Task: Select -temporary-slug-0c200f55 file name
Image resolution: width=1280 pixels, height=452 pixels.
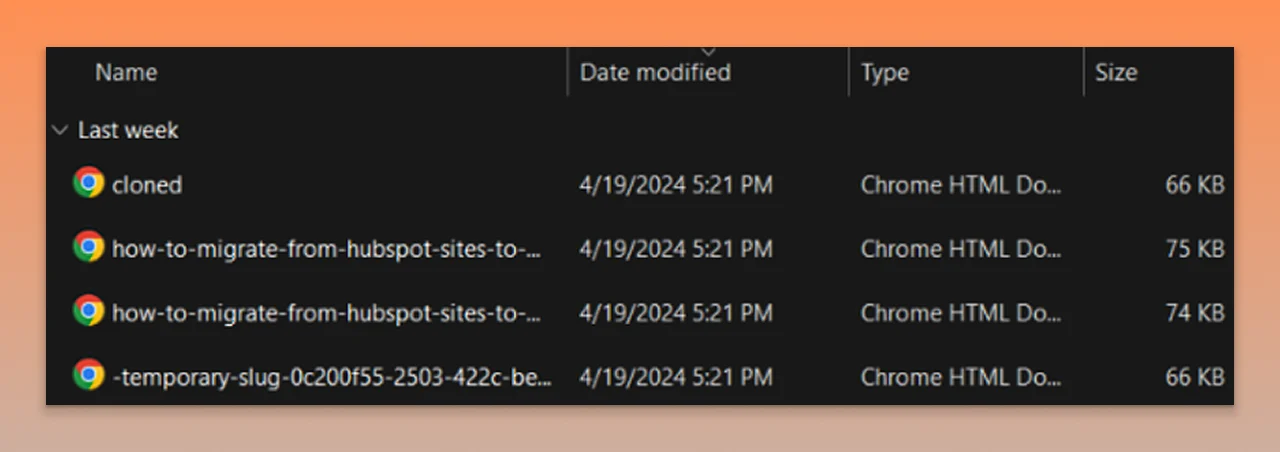Action: 331,377
